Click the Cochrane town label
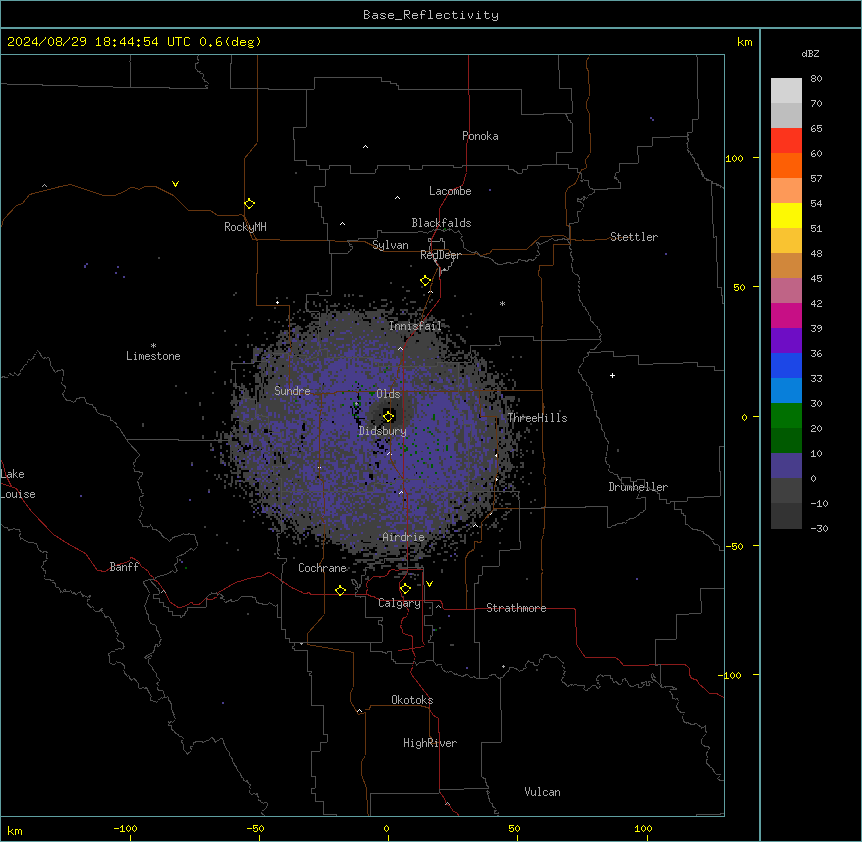This screenshot has width=862, height=842. (x=323, y=568)
